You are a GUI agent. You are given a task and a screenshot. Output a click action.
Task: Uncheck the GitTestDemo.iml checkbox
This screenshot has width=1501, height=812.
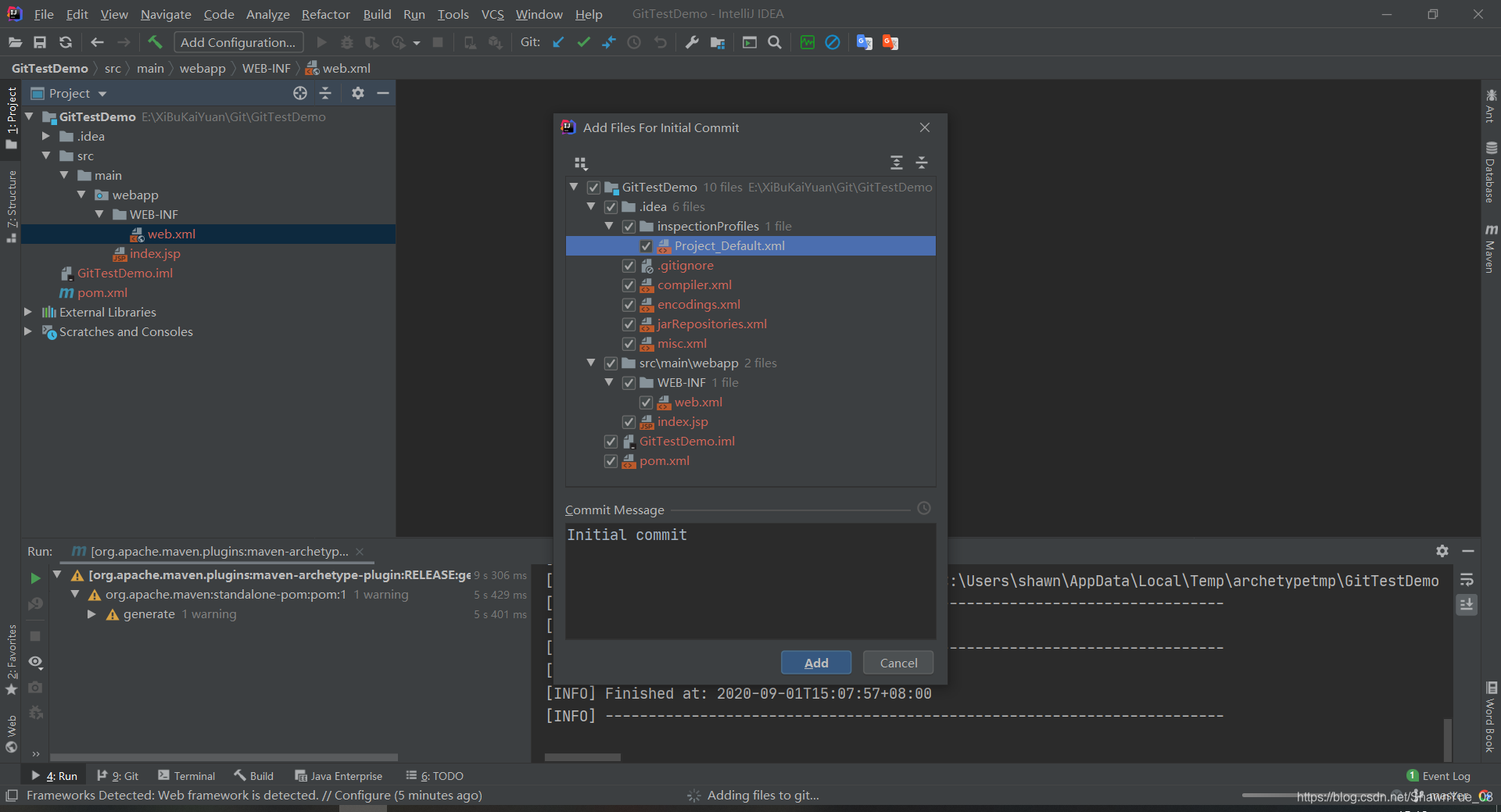coord(611,442)
